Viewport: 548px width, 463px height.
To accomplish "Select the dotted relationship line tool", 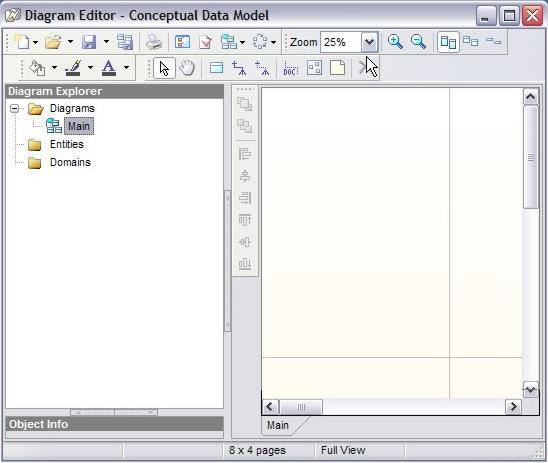I will coord(262,68).
